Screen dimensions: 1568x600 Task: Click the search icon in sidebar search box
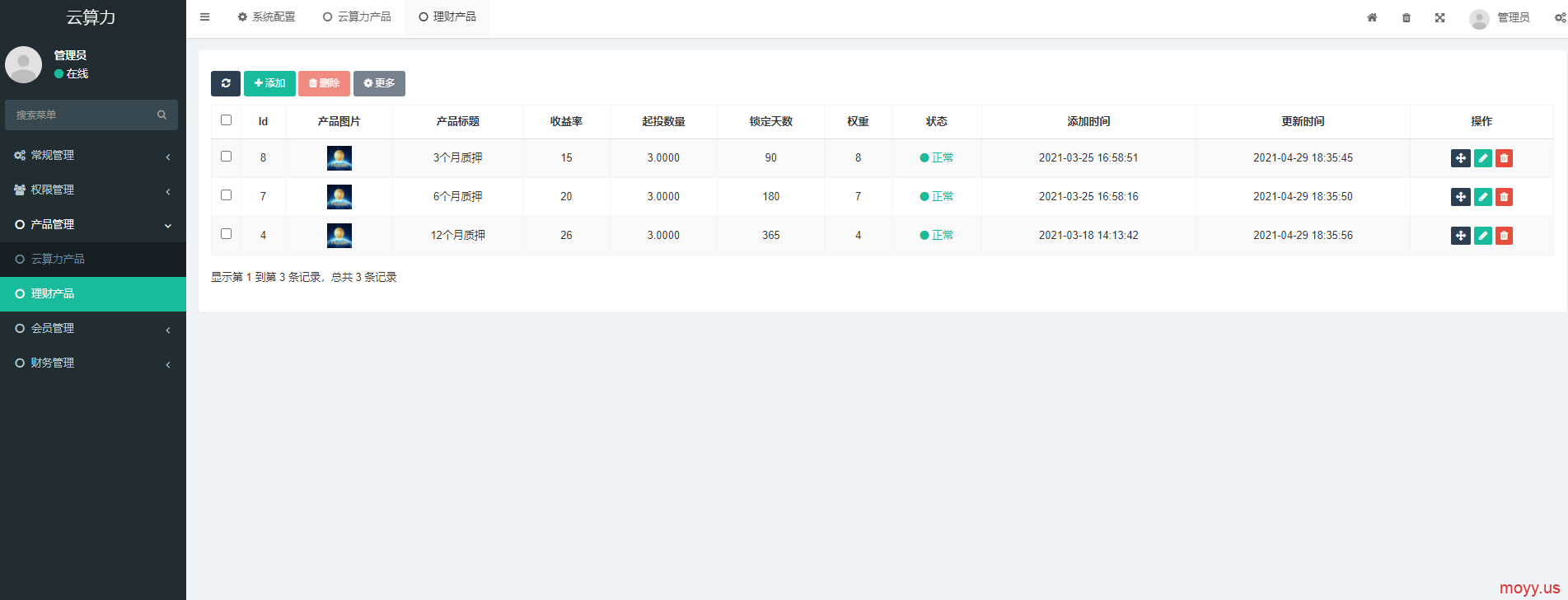161,115
